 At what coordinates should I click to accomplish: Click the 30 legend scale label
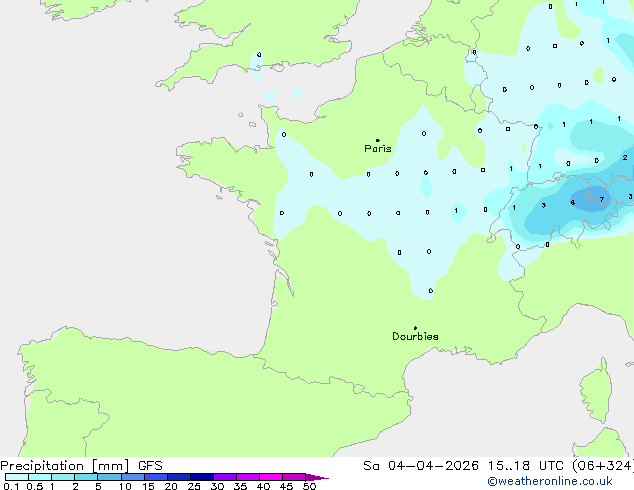coord(217,486)
